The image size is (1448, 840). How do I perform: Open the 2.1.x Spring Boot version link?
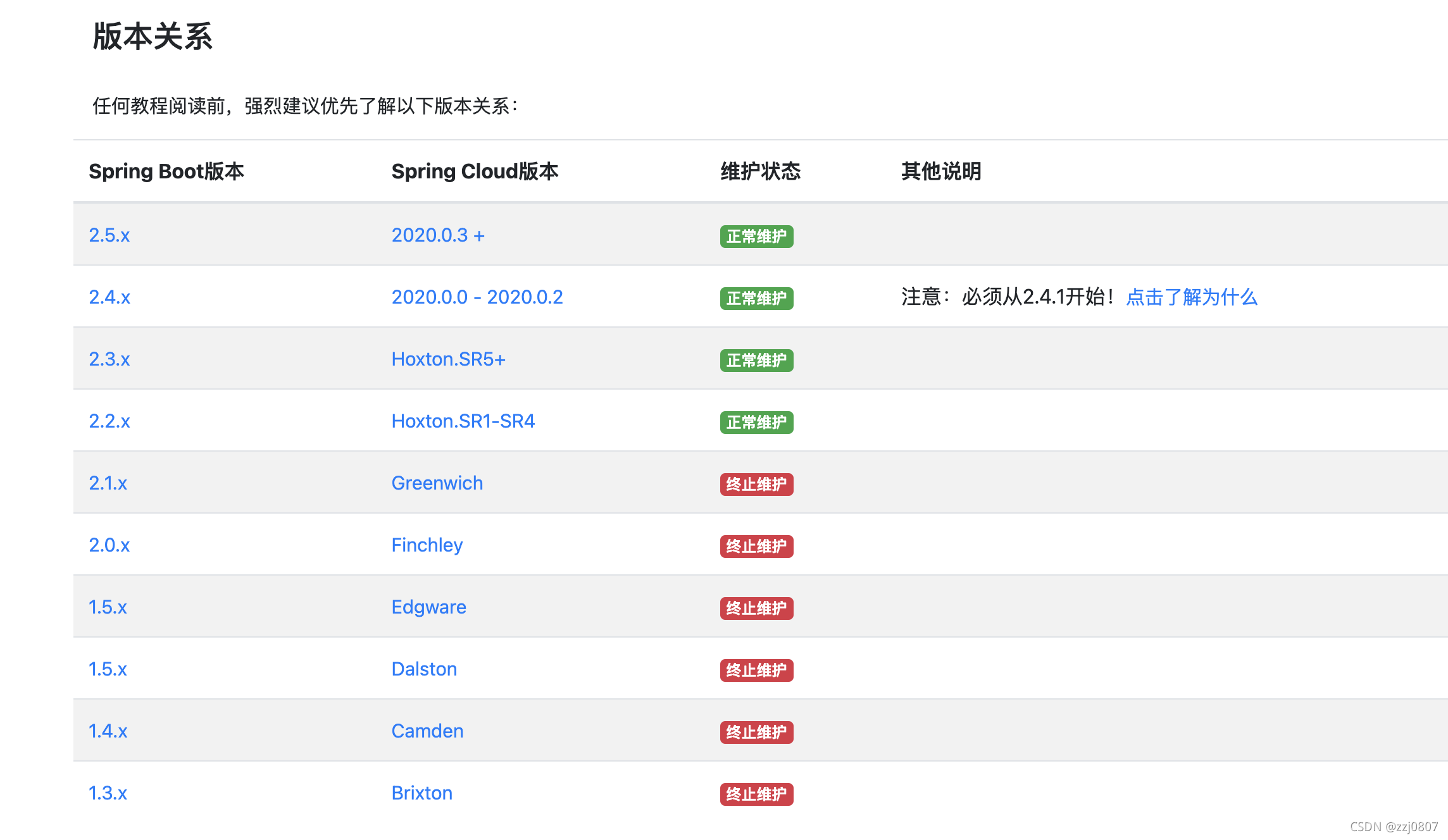tap(108, 483)
